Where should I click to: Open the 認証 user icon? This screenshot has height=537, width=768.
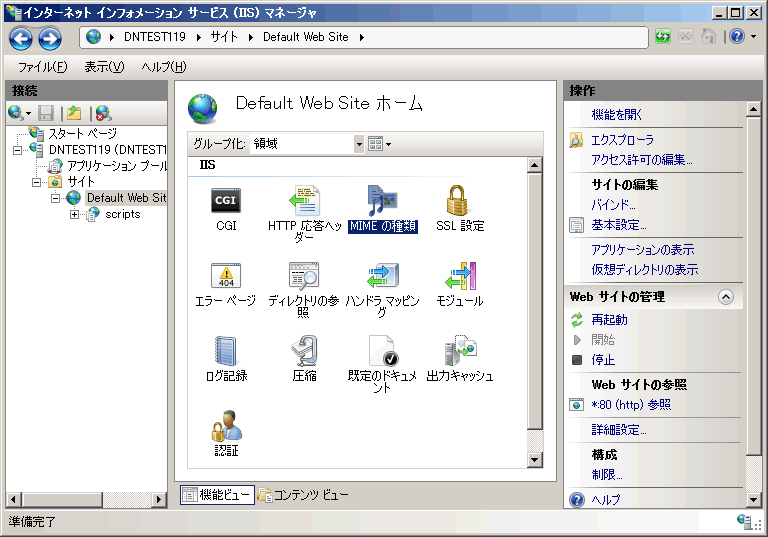226,426
